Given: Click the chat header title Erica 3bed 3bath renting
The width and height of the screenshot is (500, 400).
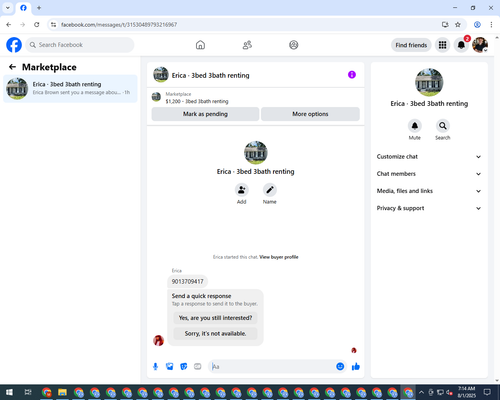Looking at the screenshot, I should 210,76.
